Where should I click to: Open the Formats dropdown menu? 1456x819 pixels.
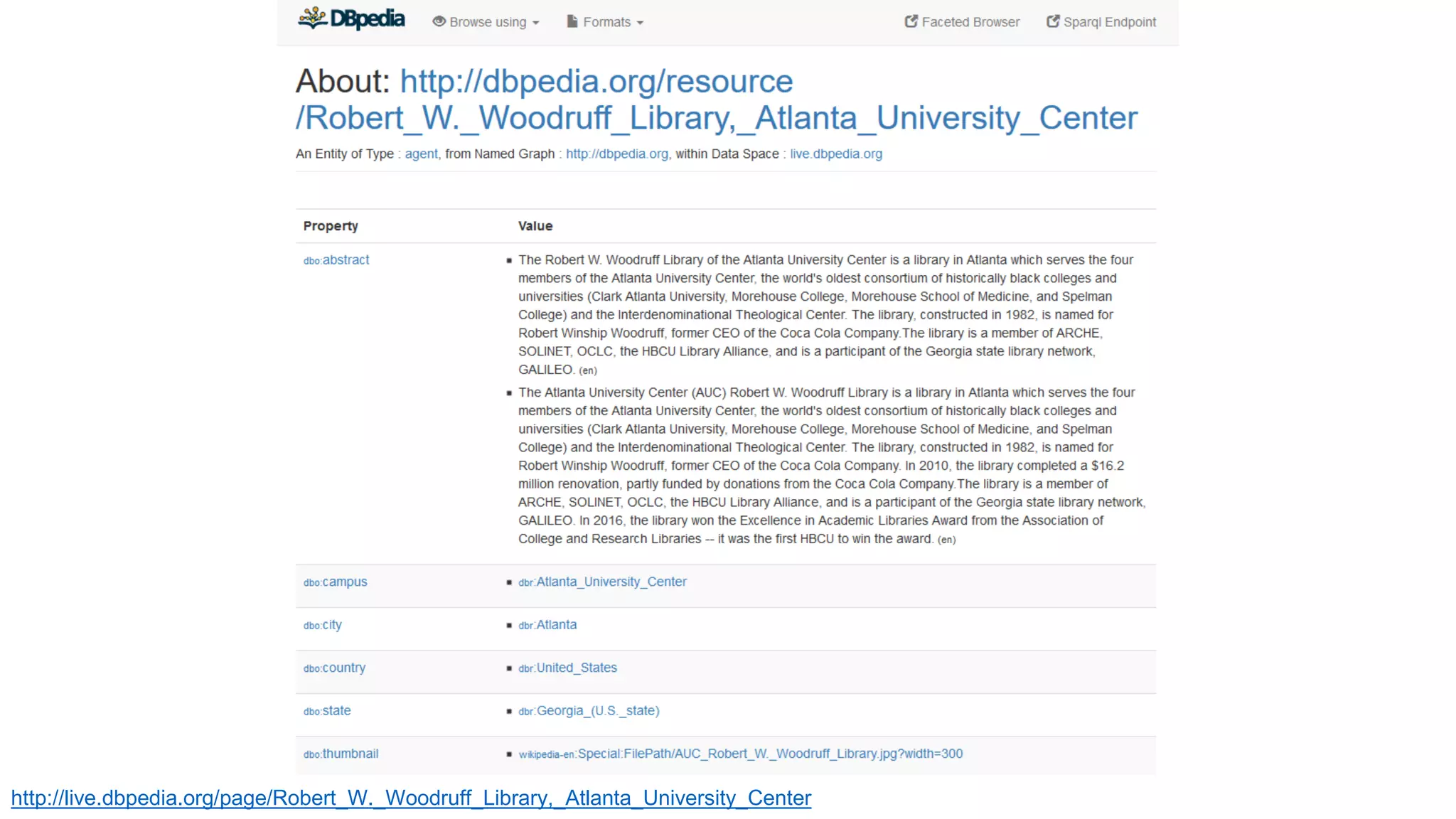[605, 22]
